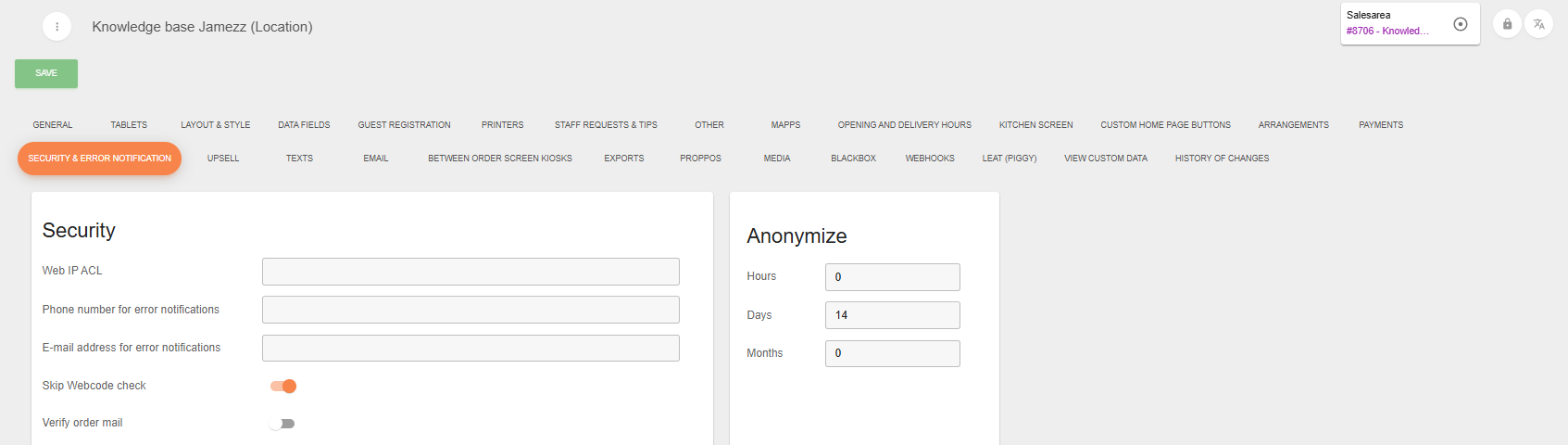This screenshot has width=1568, height=445.
Task: Toggle the Skip Webcode check switch
Action: [x=283, y=387]
